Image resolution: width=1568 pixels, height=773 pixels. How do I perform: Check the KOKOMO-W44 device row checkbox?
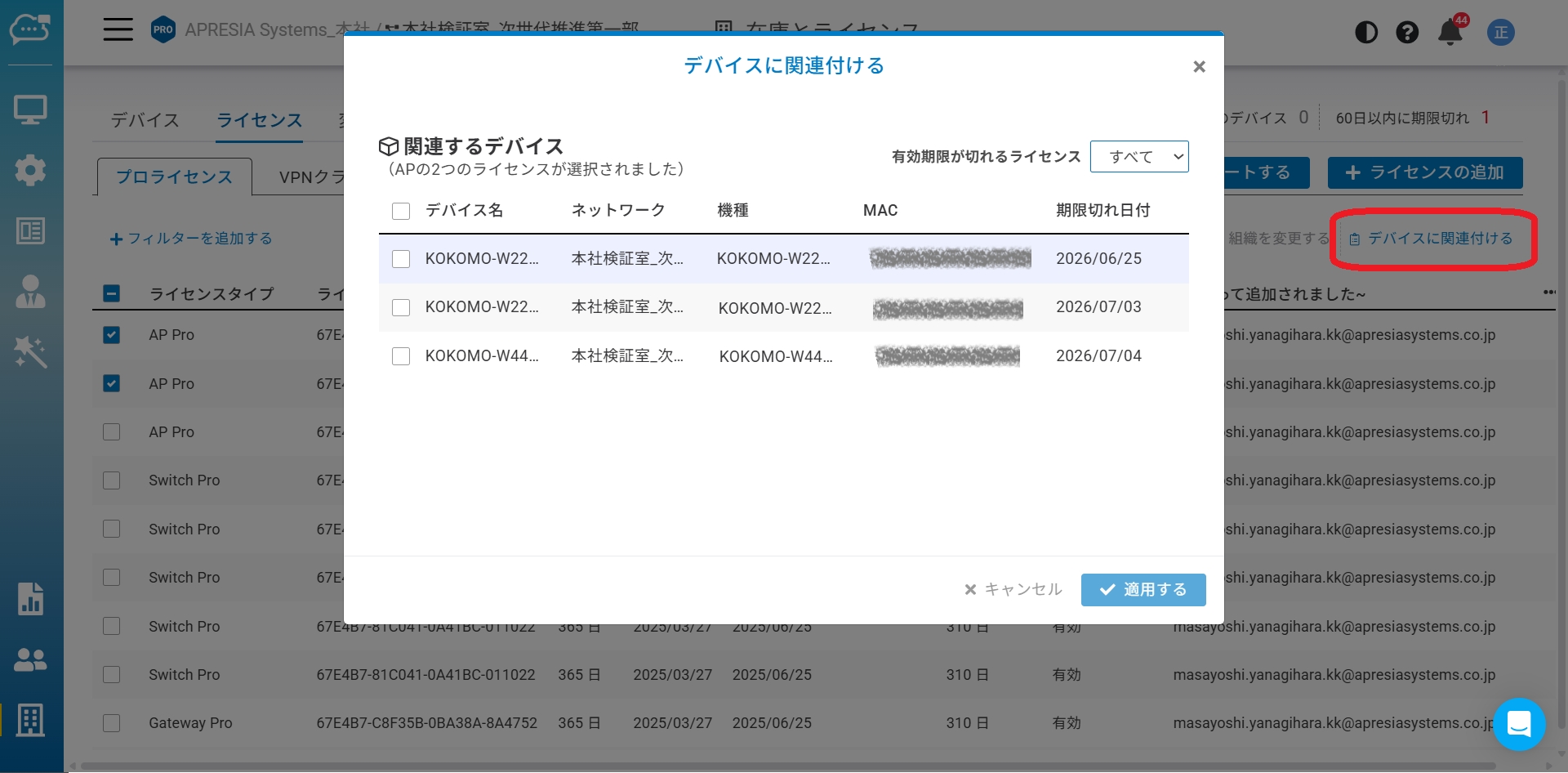point(401,356)
